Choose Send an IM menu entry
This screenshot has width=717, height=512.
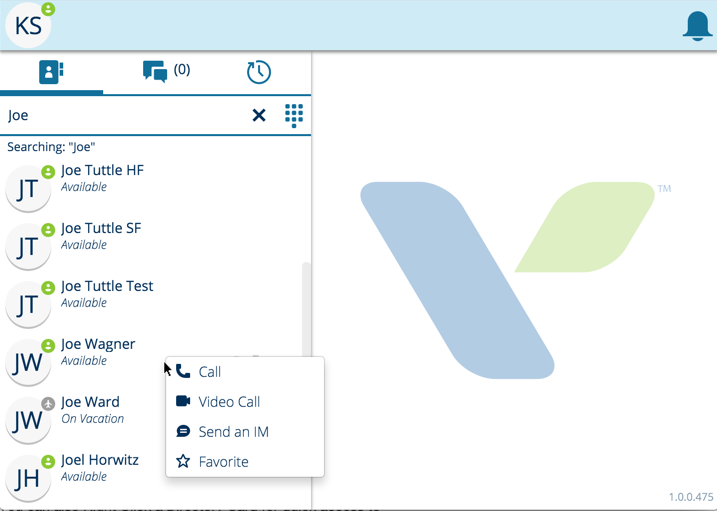pos(245,432)
